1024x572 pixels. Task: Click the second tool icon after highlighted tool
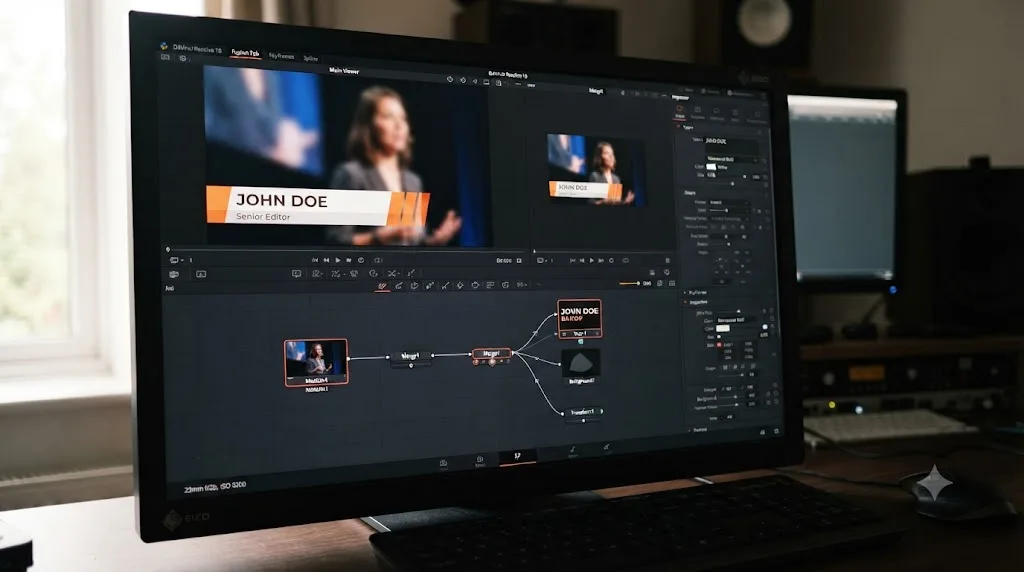414,285
